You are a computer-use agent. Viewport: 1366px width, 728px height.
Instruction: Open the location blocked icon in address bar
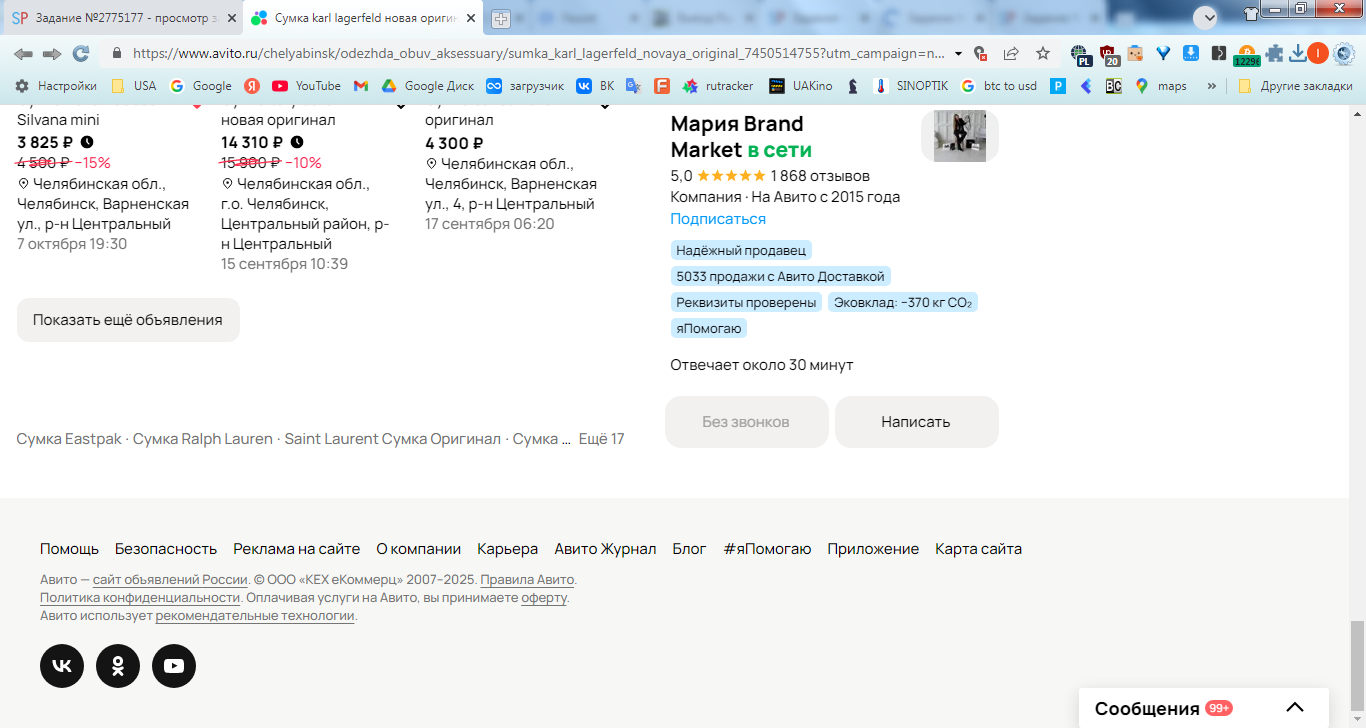click(x=980, y=53)
